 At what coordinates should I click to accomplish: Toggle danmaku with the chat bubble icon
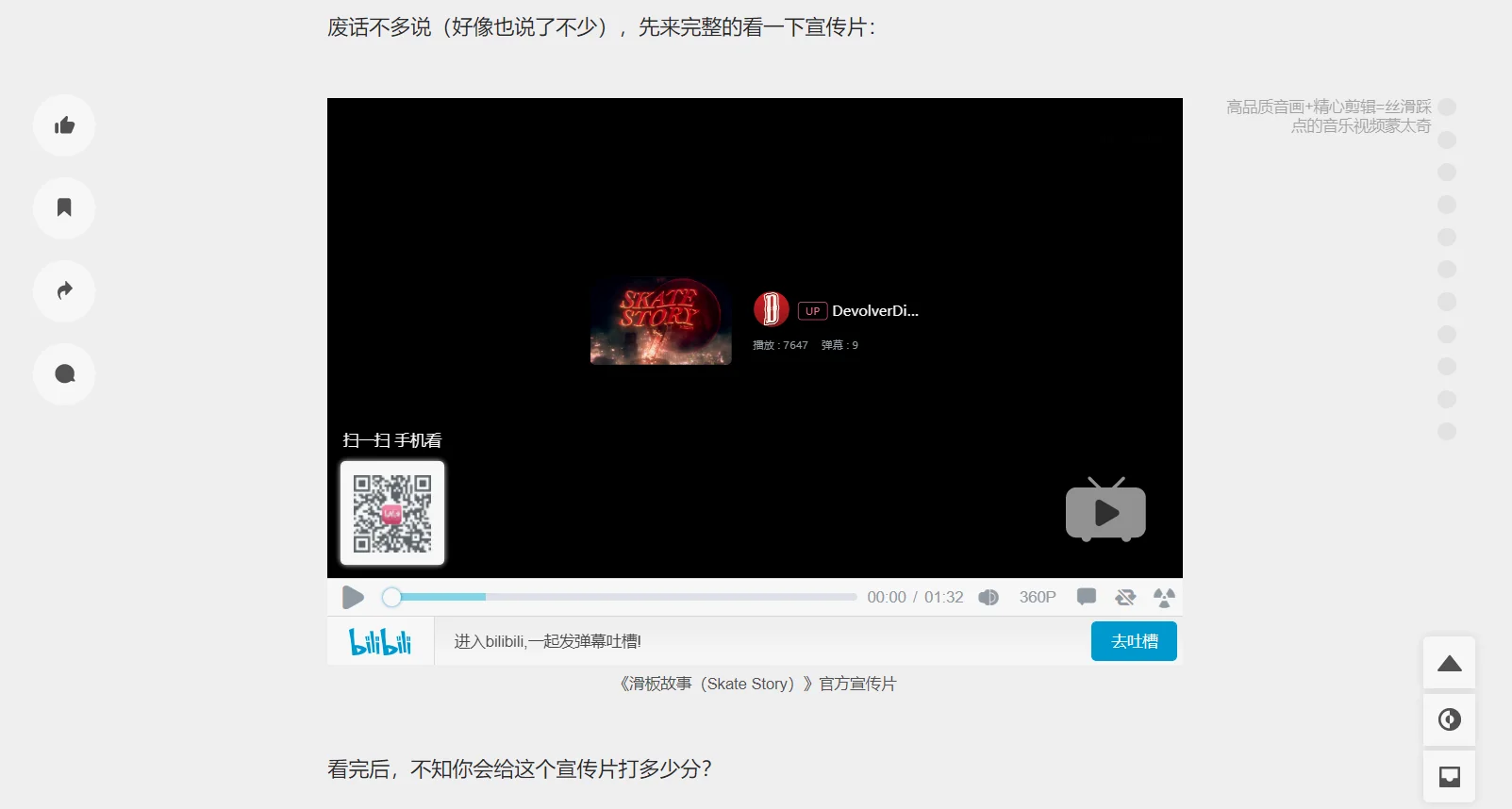point(1087,597)
